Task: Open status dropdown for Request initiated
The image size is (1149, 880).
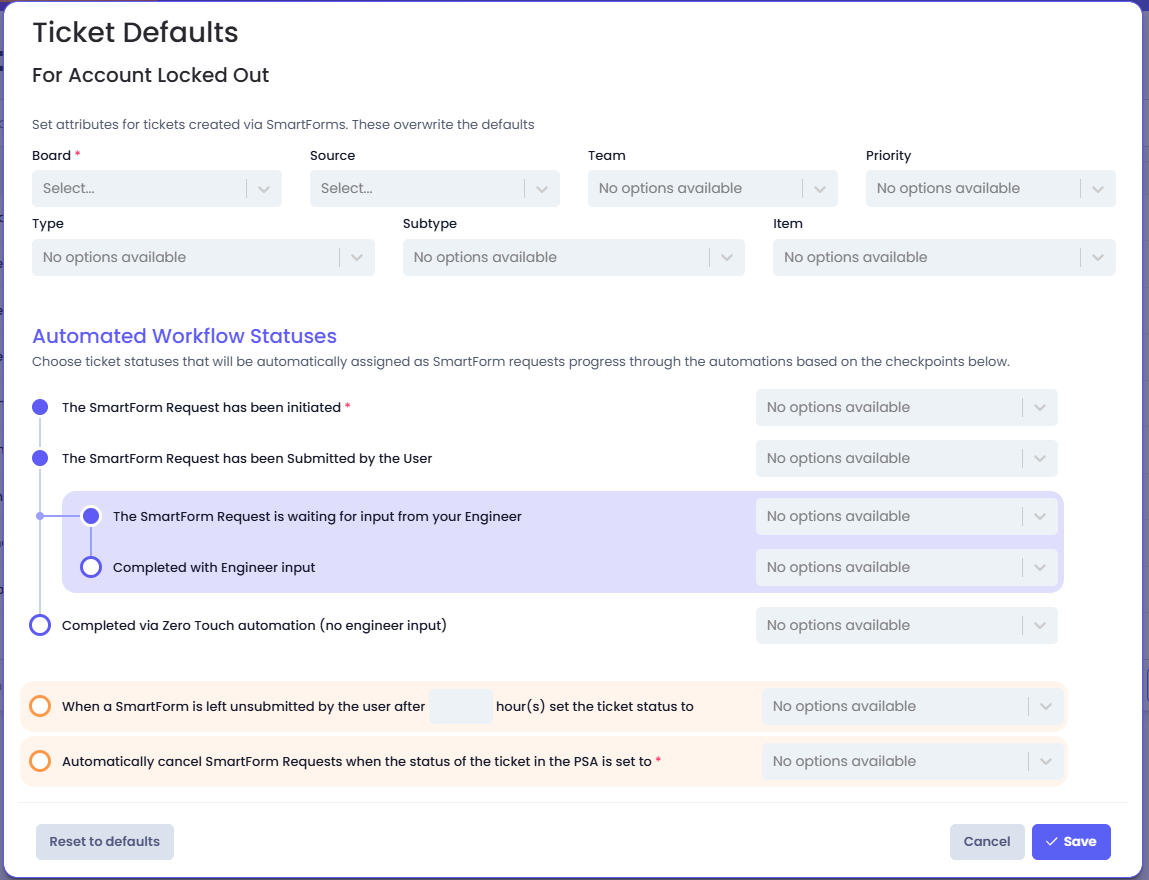Action: 906,407
